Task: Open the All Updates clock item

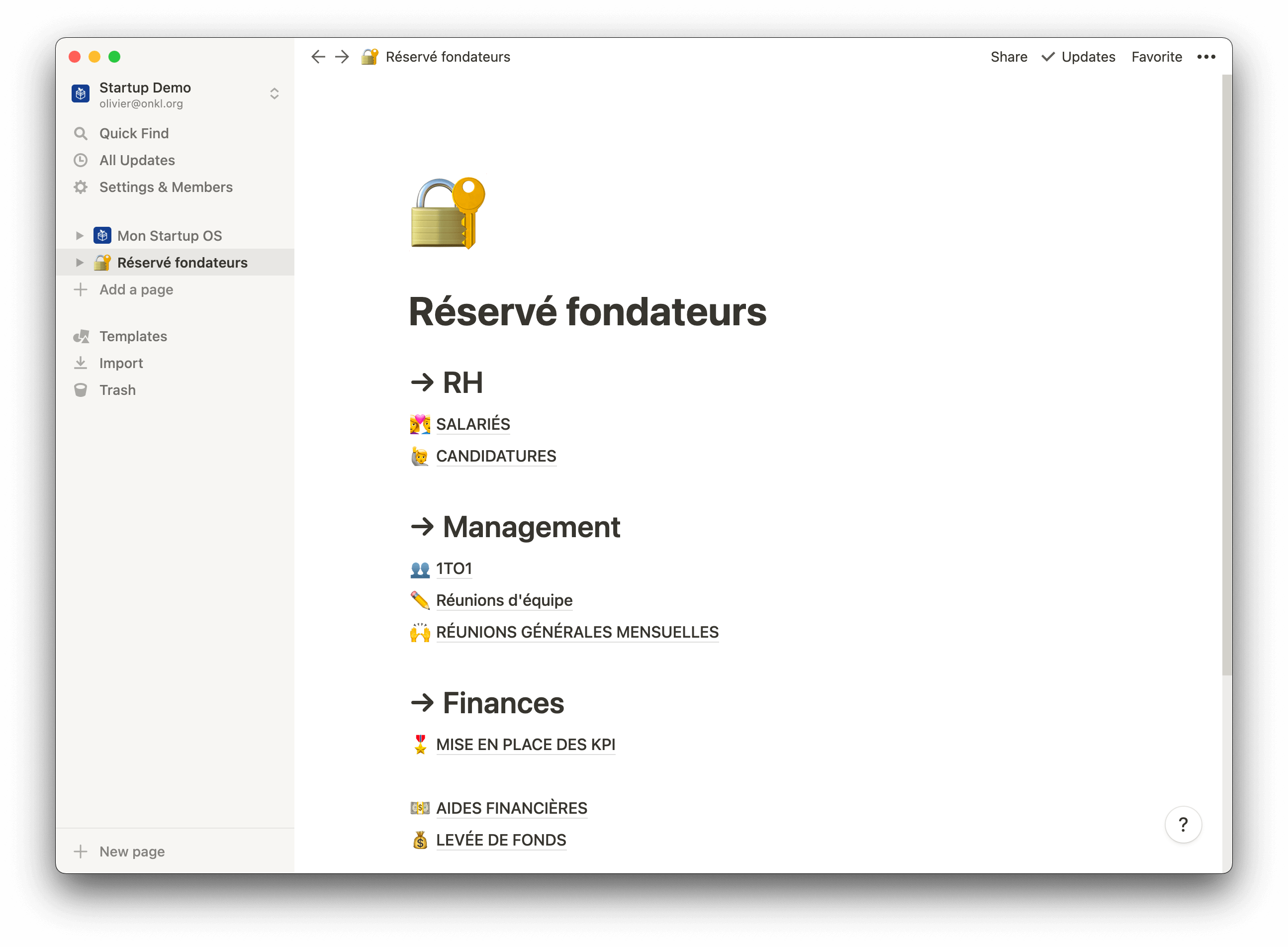Action: tap(136, 161)
